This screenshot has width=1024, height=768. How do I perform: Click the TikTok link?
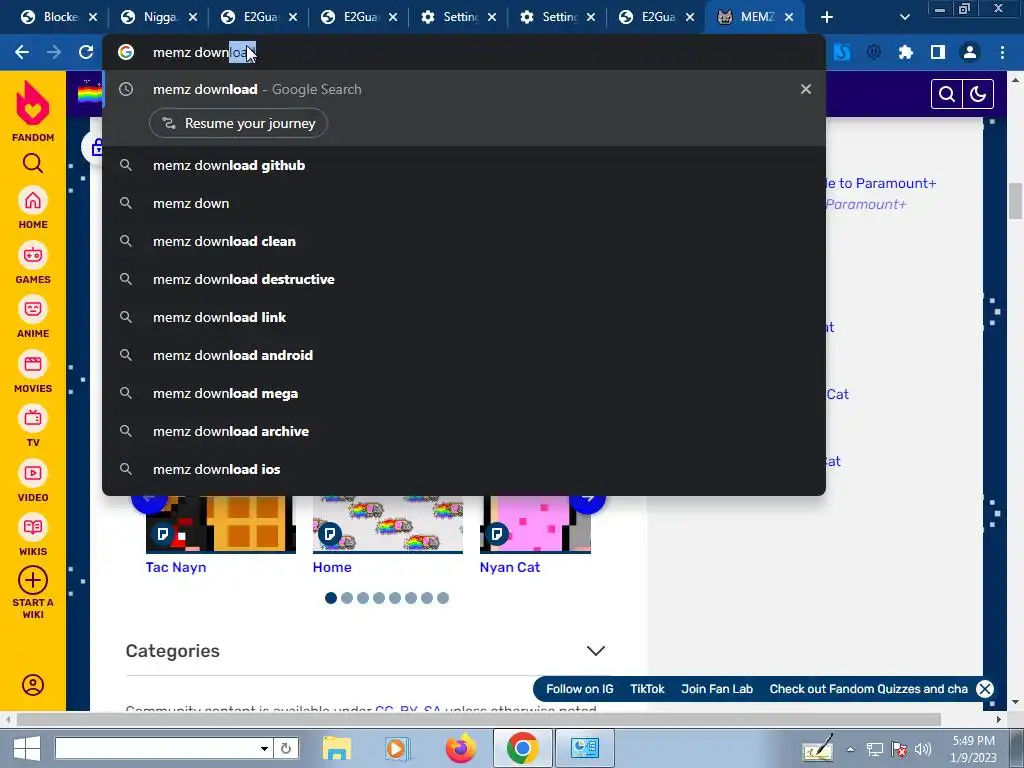pos(647,689)
